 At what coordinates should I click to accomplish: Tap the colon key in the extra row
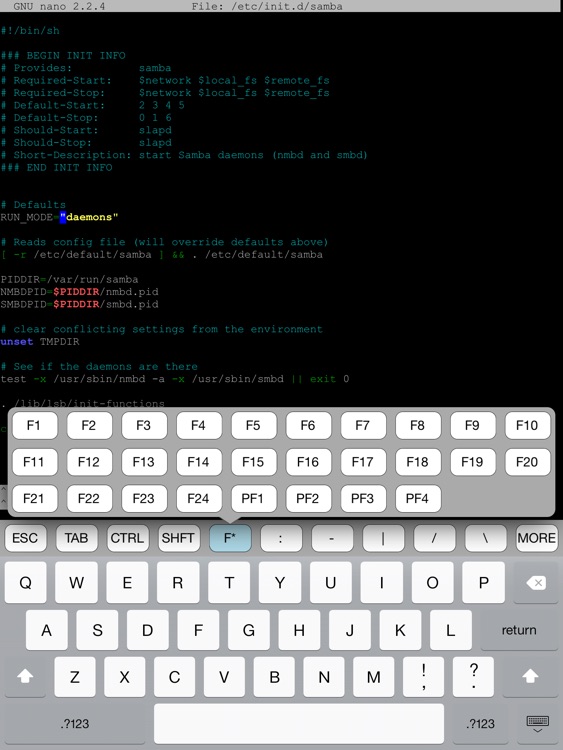click(281, 538)
